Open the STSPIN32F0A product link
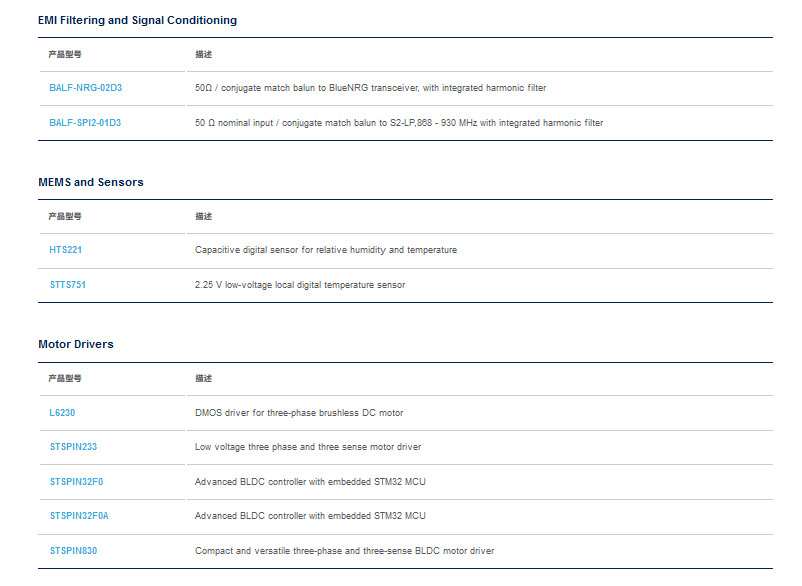This screenshot has height=586, width=802. tap(79, 516)
